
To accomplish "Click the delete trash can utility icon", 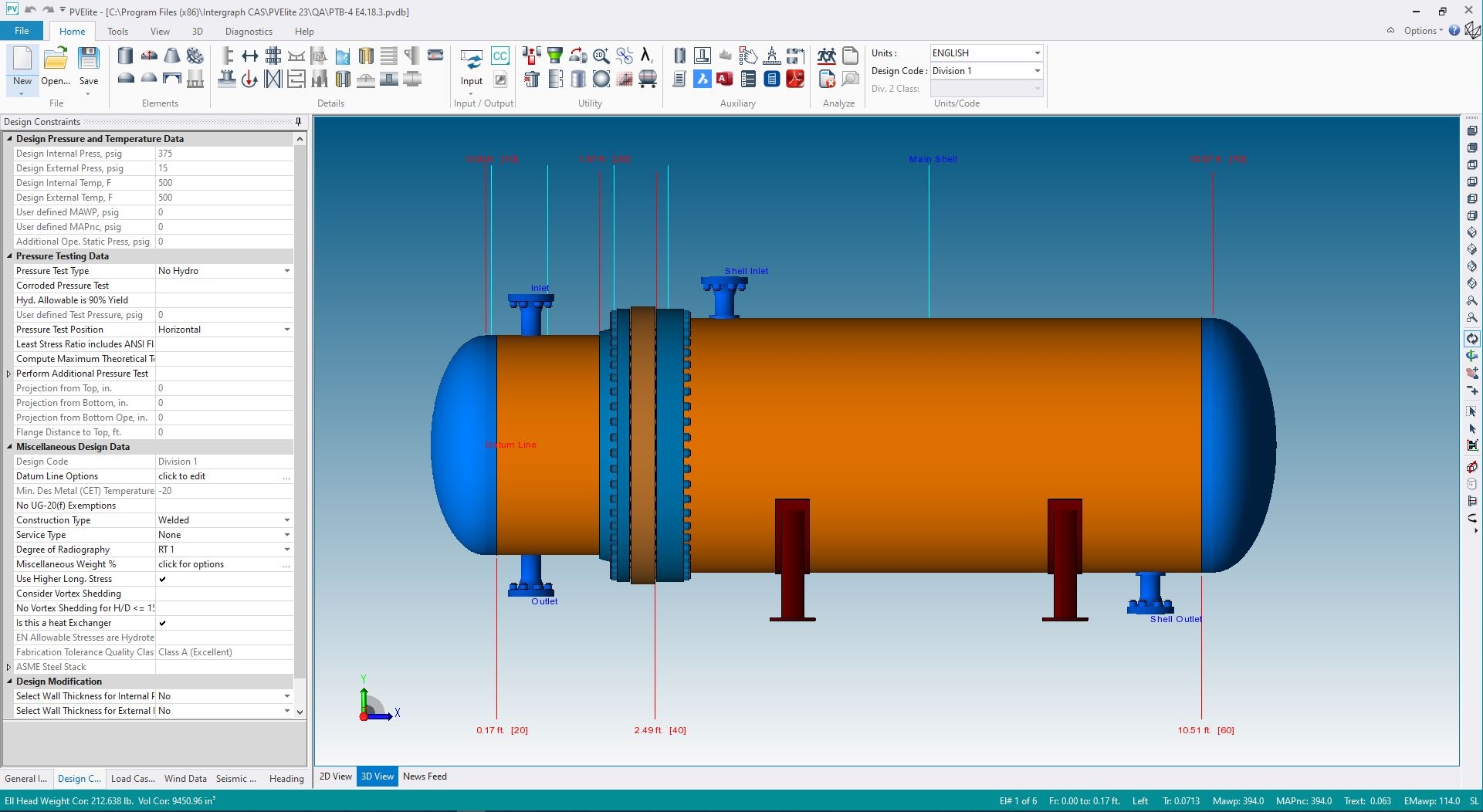I will tap(531, 79).
